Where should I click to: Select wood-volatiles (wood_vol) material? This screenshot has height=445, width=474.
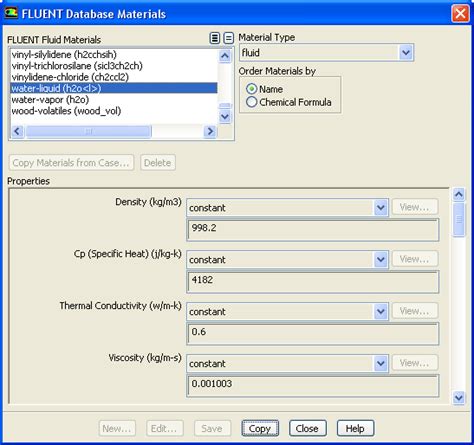tap(114, 111)
